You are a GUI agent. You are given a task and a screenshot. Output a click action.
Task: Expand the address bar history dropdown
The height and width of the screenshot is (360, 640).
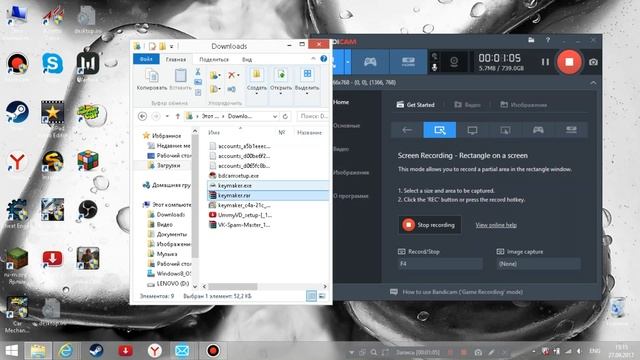click(x=275, y=116)
